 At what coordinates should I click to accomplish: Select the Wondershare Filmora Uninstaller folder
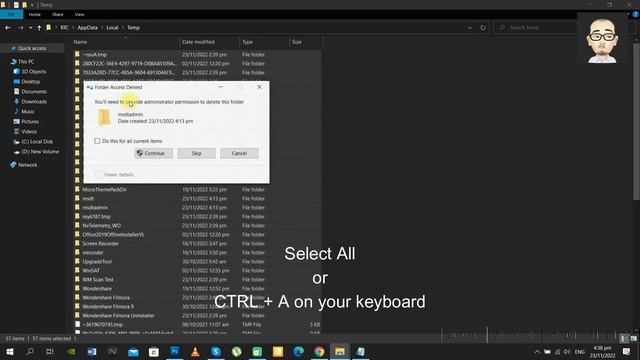197,315
